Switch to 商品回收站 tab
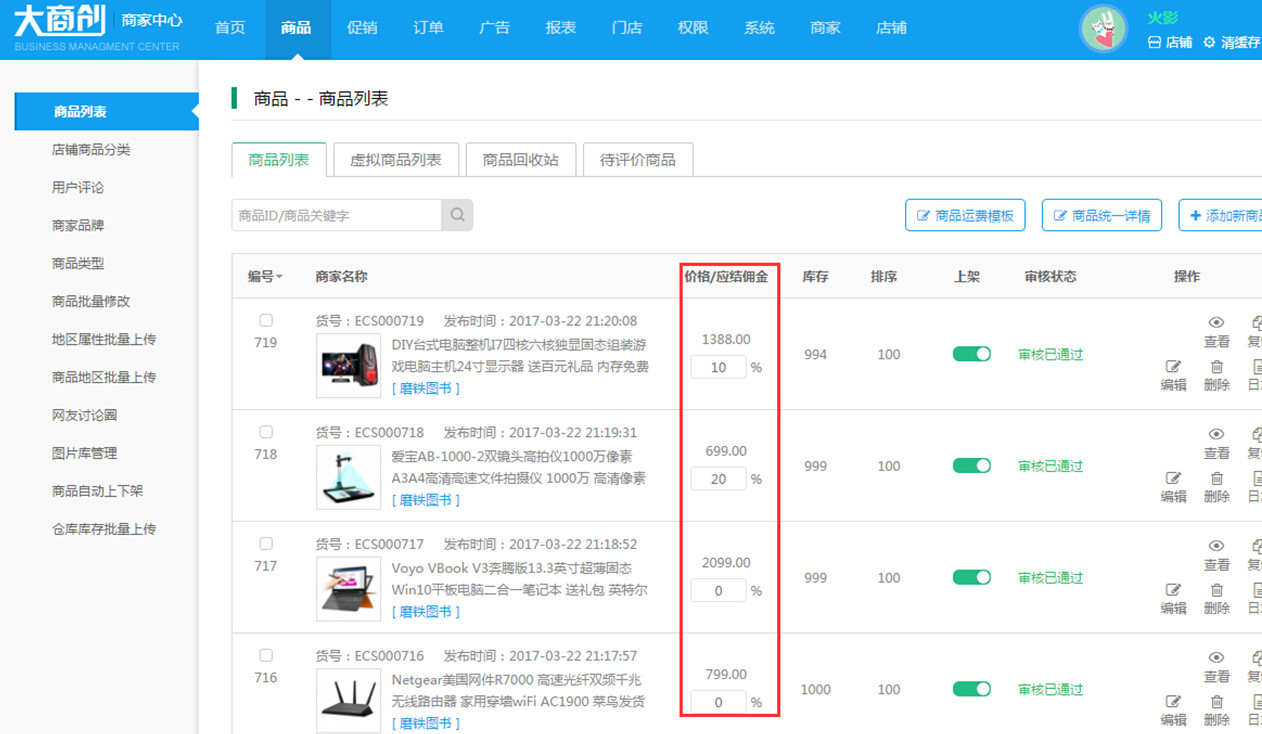The height and width of the screenshot is (734, 1262). point(521,160)
